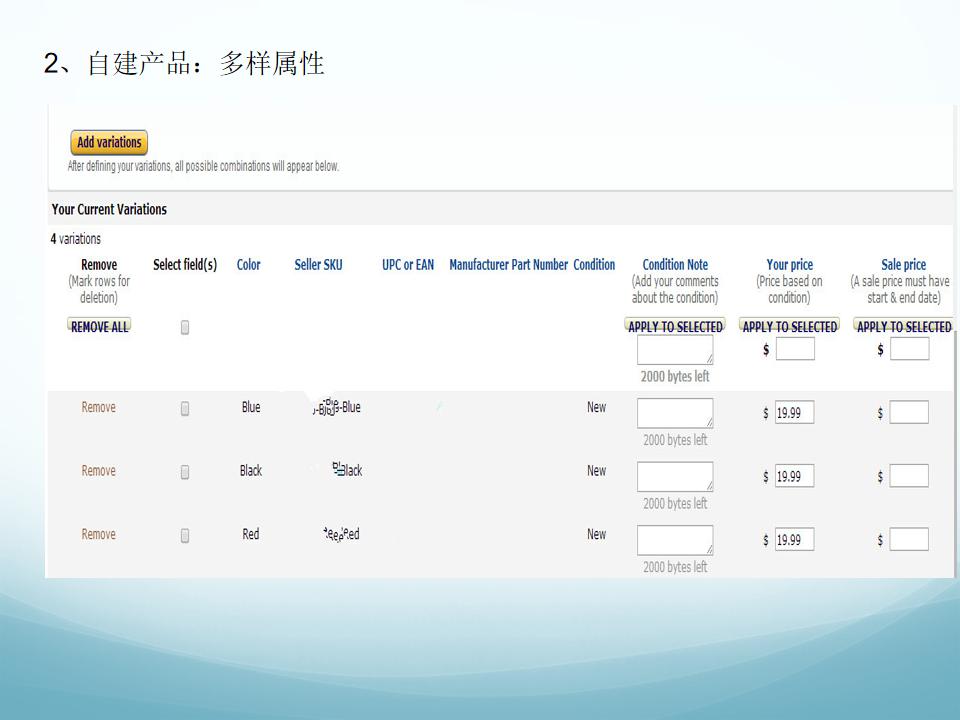
Task: Edit the 19.99 price in the Blue row
Action: (795, 413)
